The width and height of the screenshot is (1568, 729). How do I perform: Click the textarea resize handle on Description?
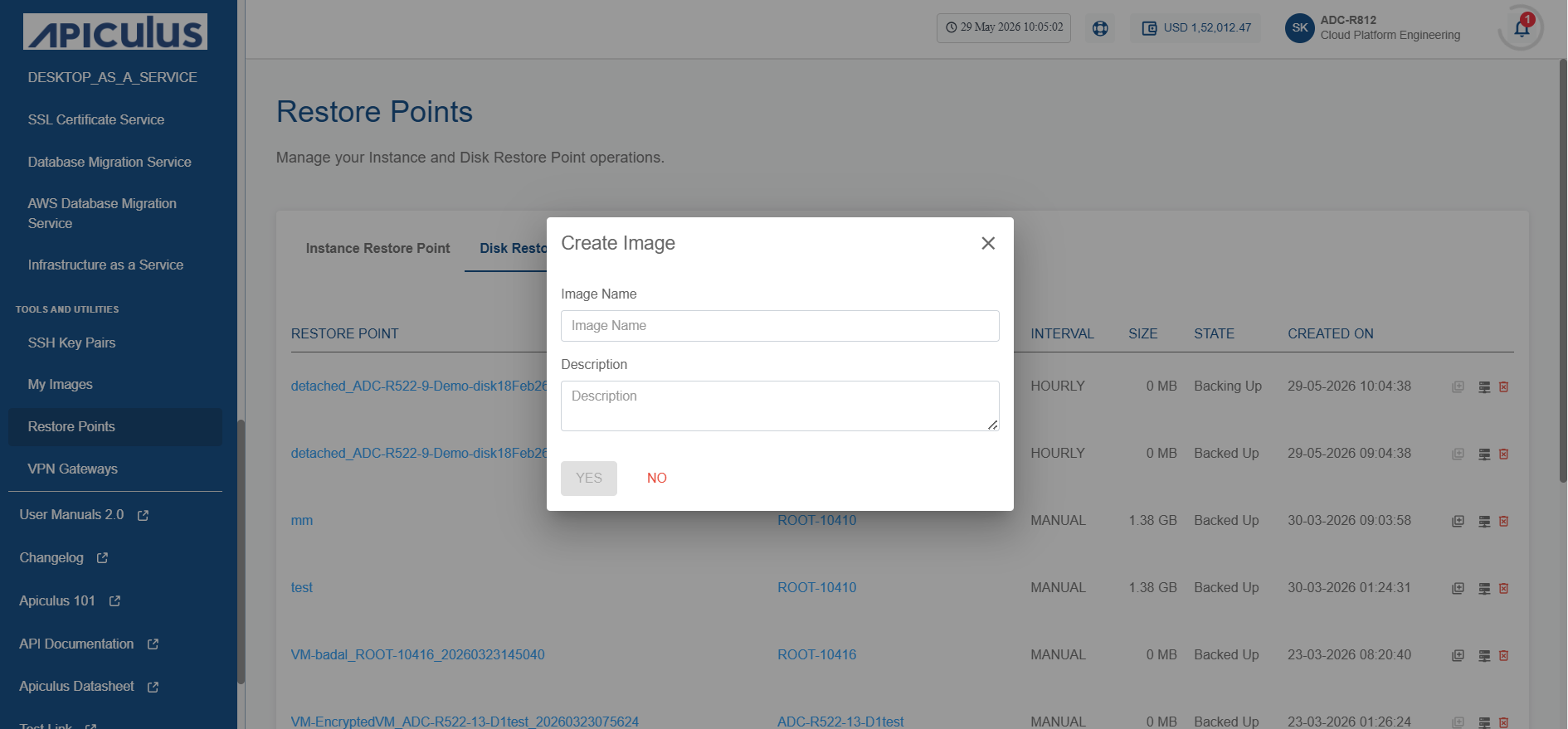993,425
